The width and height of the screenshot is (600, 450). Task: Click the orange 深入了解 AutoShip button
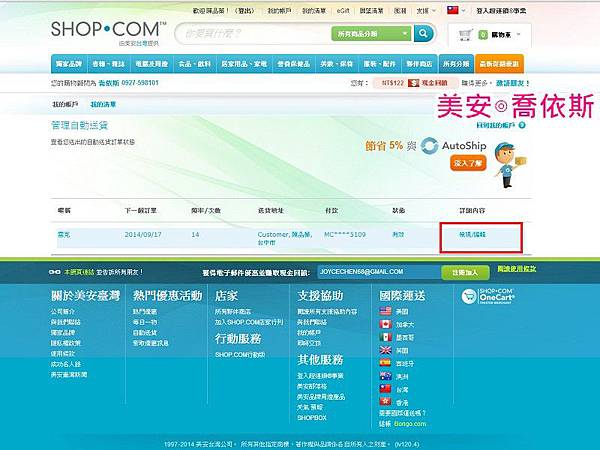coord(468,163)
